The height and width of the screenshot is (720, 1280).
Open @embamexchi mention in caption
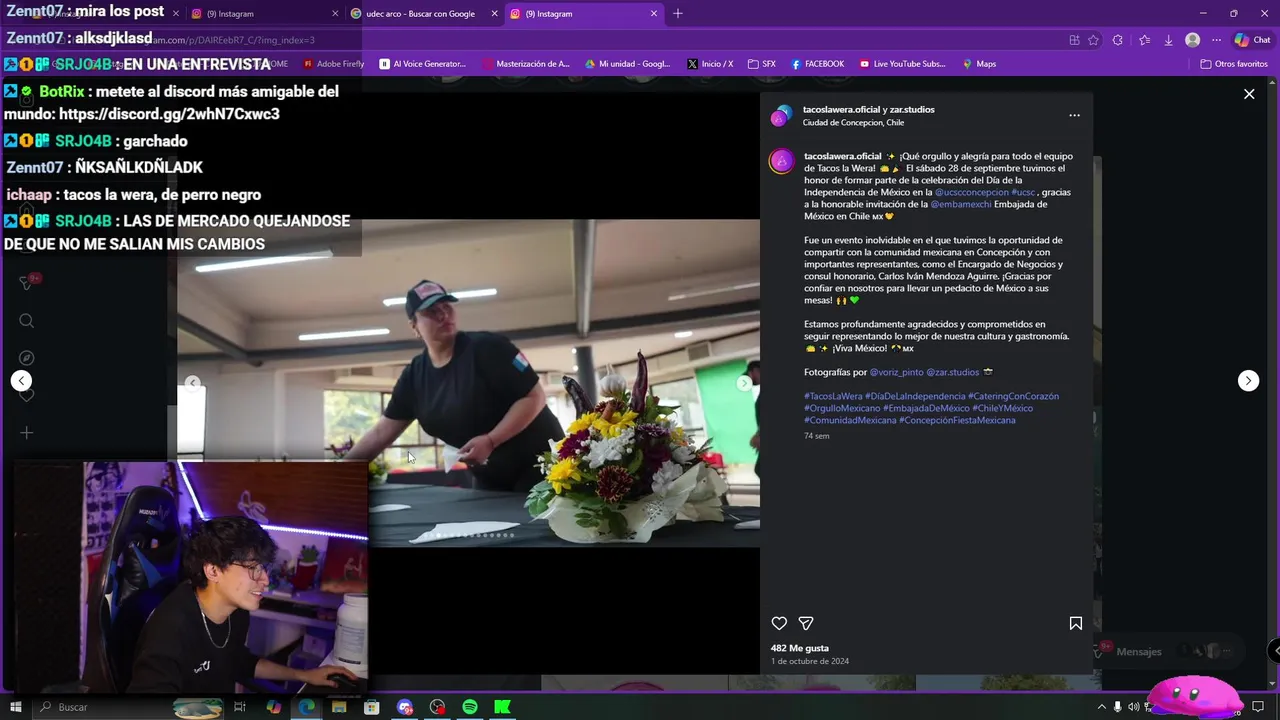click(x=961, y=204)
